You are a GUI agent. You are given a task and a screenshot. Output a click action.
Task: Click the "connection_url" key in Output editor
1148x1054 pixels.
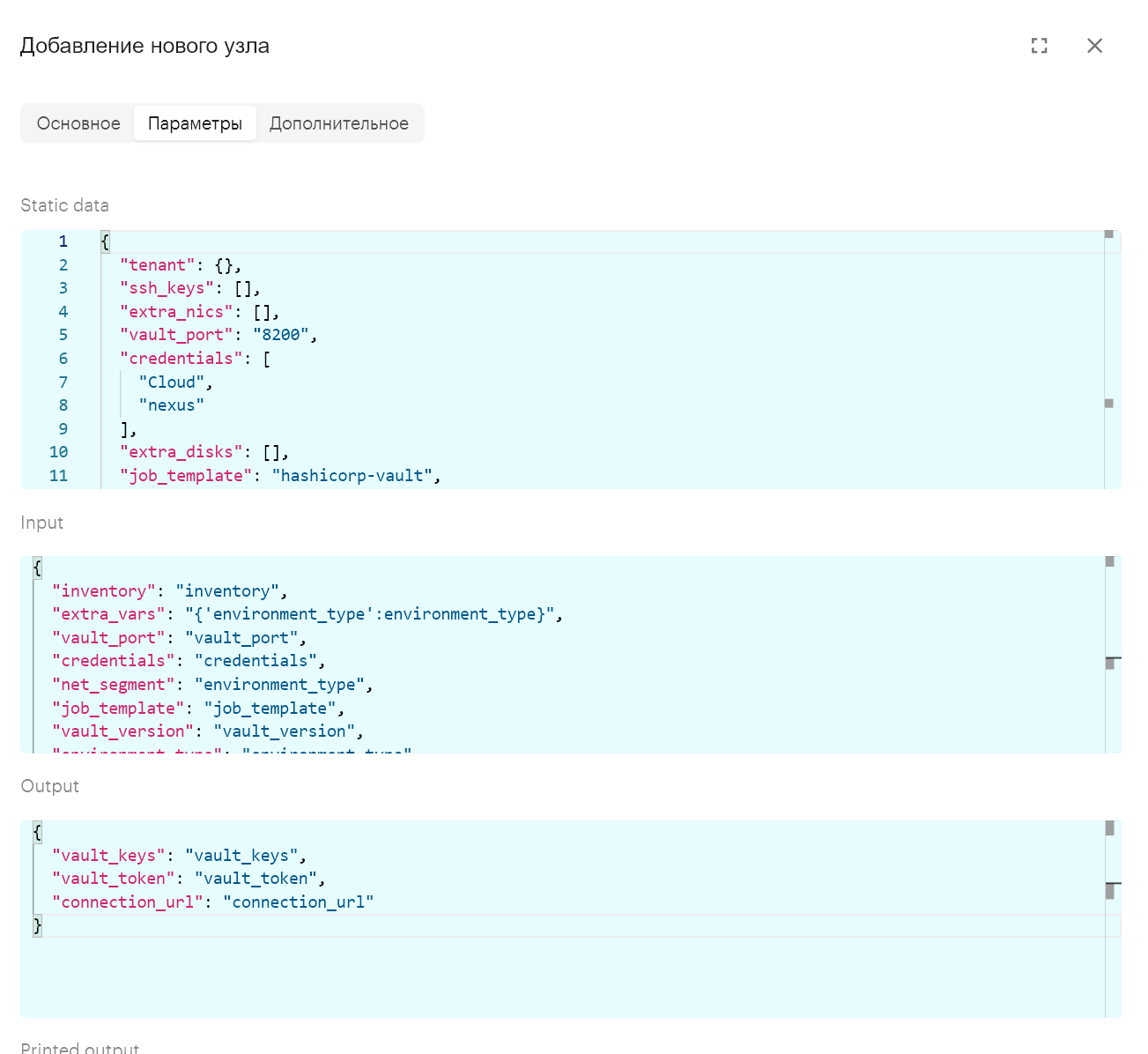coord(128,902)
